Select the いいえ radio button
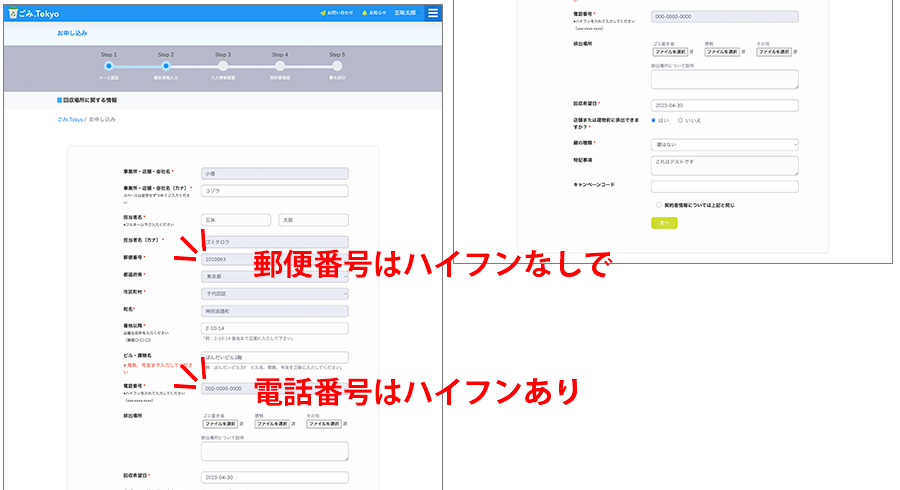The height and width of the screenshot is (490, 900). tap(680, 120)
